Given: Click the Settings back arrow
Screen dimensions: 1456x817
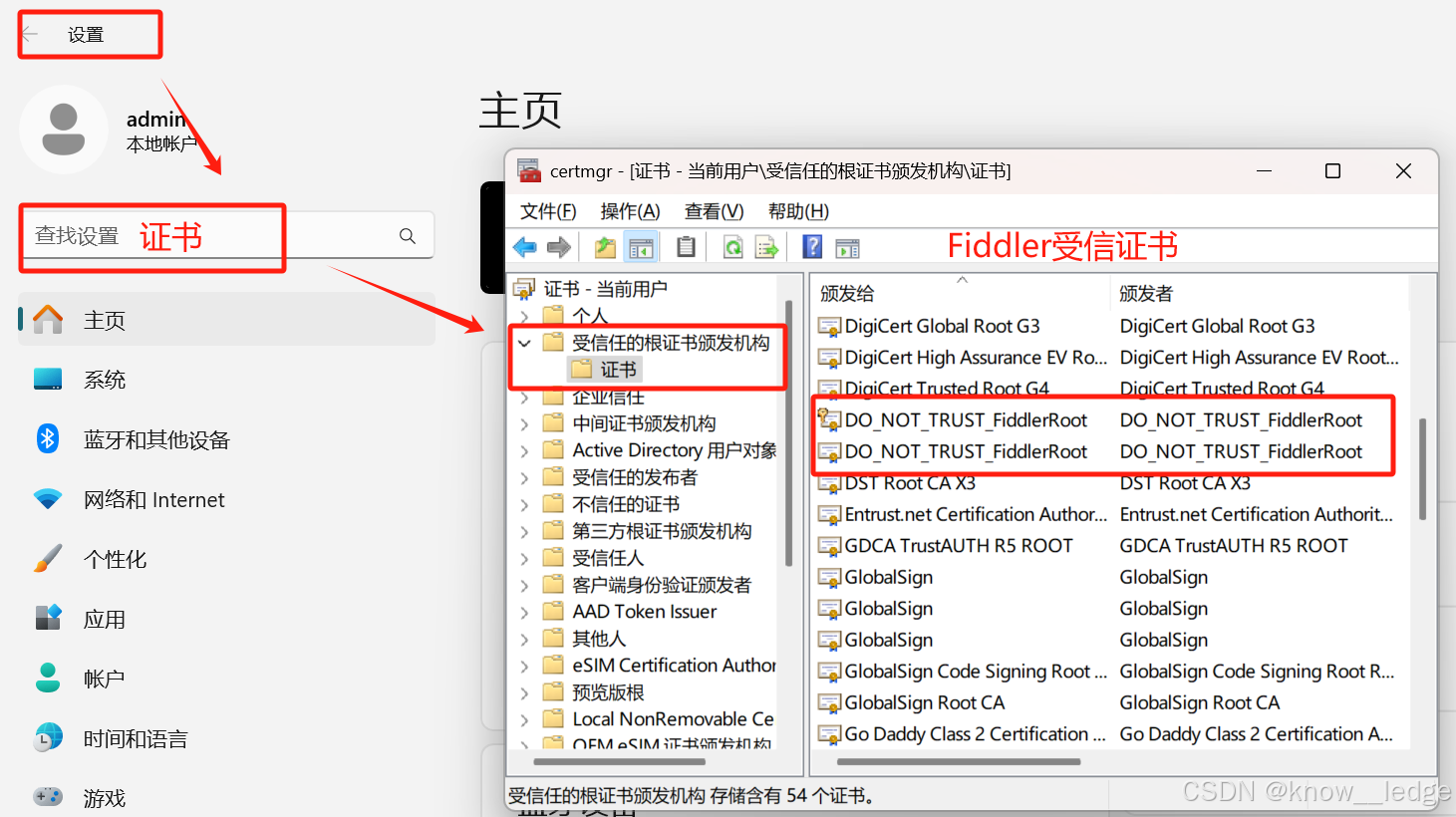Looking at the screenshot, I should coord(30,35).
